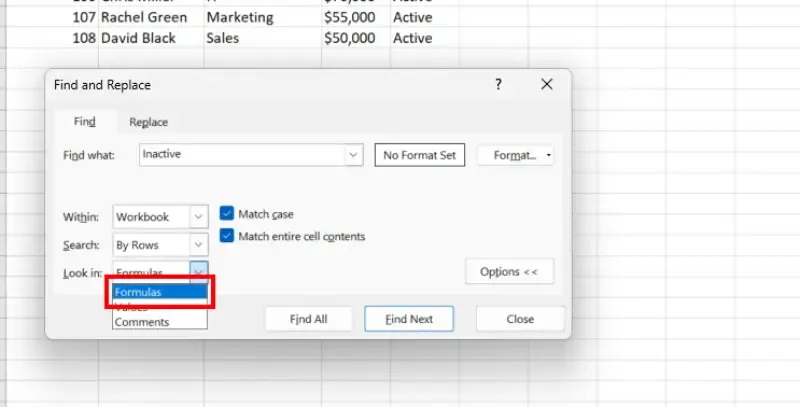The height and width of the screenshot is (407, 800).
Task: Toggle the Look in dropdown arrow
Action: point(199,271)
